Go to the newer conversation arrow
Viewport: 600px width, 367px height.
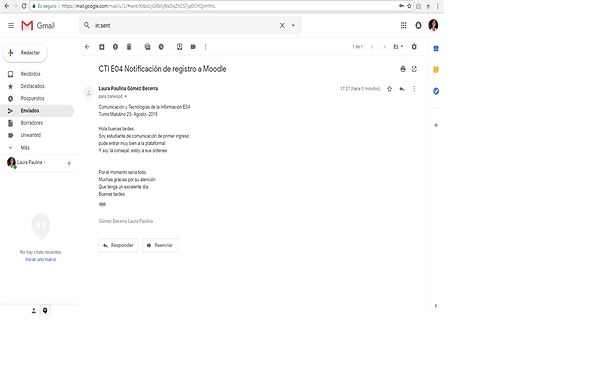372,47
